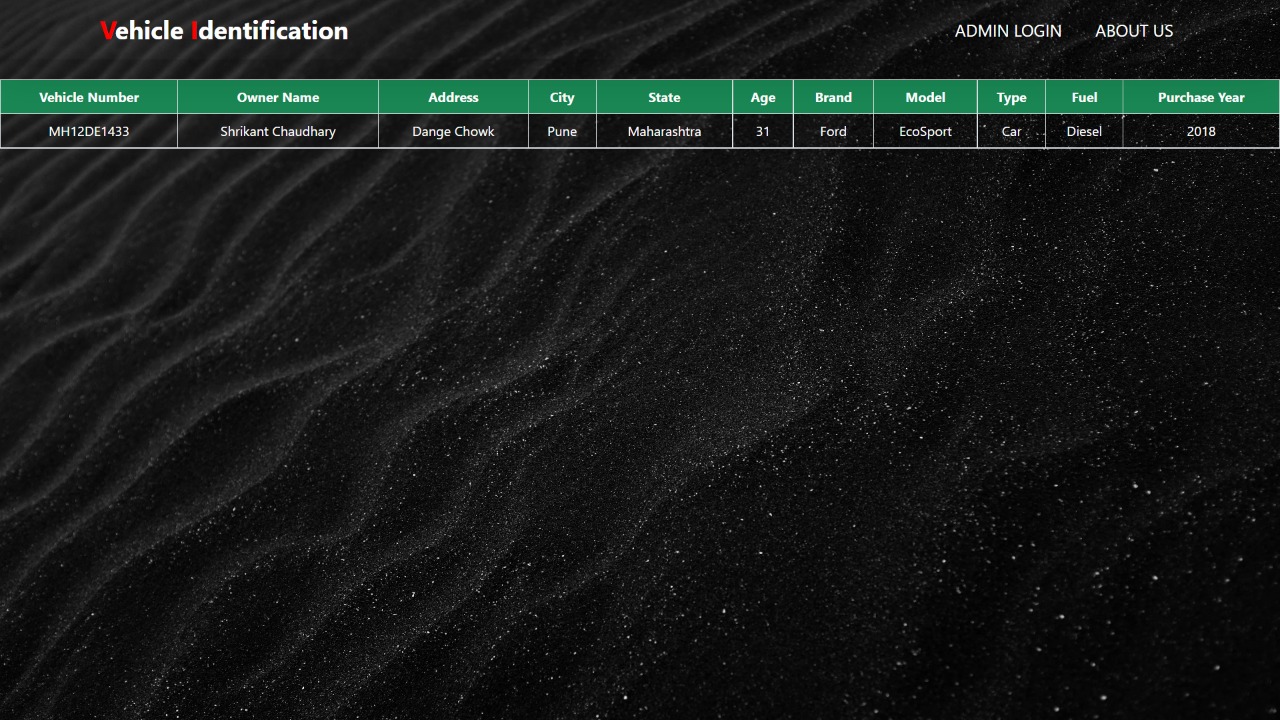This screenshot has width=1280, height=720.
Task: Open the ADMIN LOGIN page
Action: click(x=1008, y=31)
